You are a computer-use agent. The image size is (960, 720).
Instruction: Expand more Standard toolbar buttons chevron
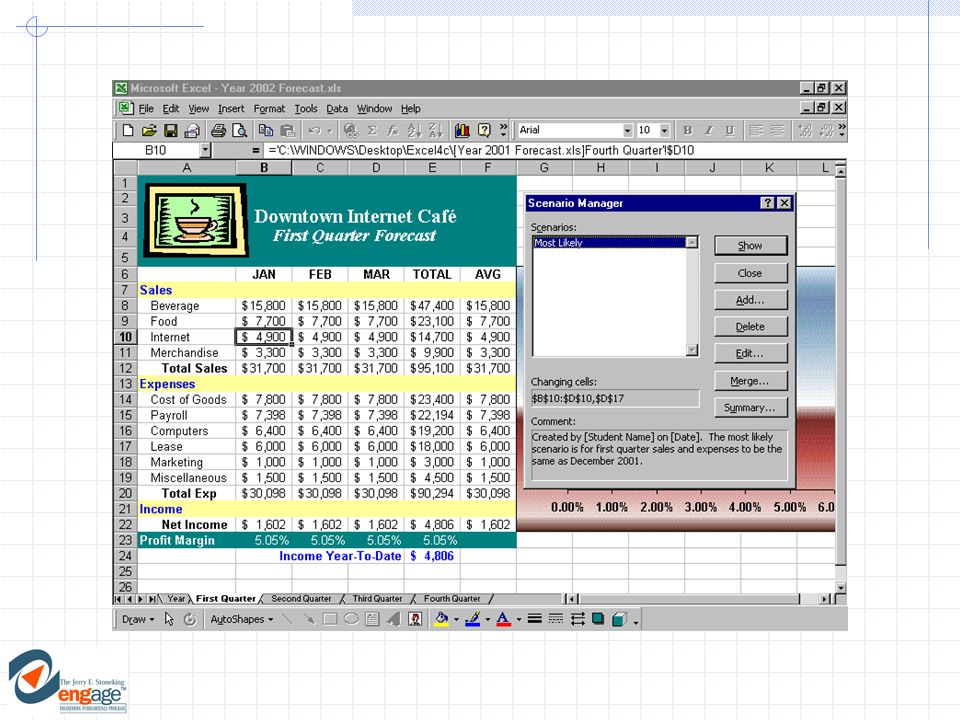(x=503, y=129)
